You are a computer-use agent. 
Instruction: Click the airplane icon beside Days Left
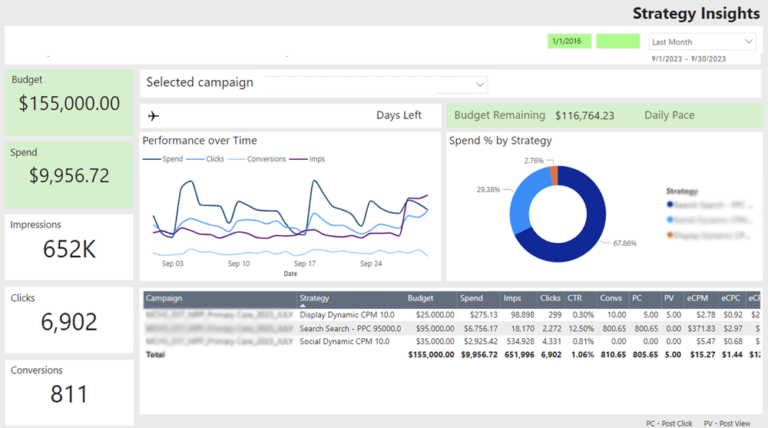(153, 116)
